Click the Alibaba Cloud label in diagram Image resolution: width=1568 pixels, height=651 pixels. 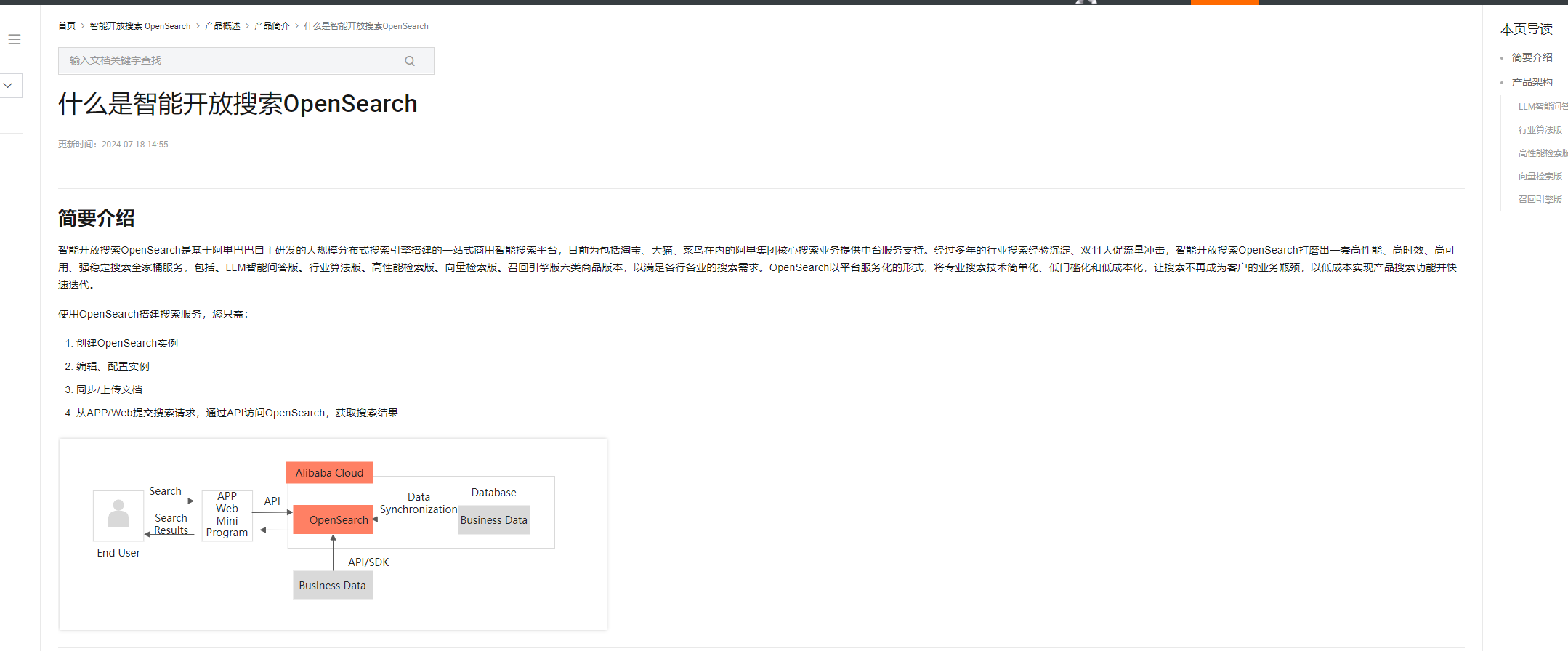[329, 473]
